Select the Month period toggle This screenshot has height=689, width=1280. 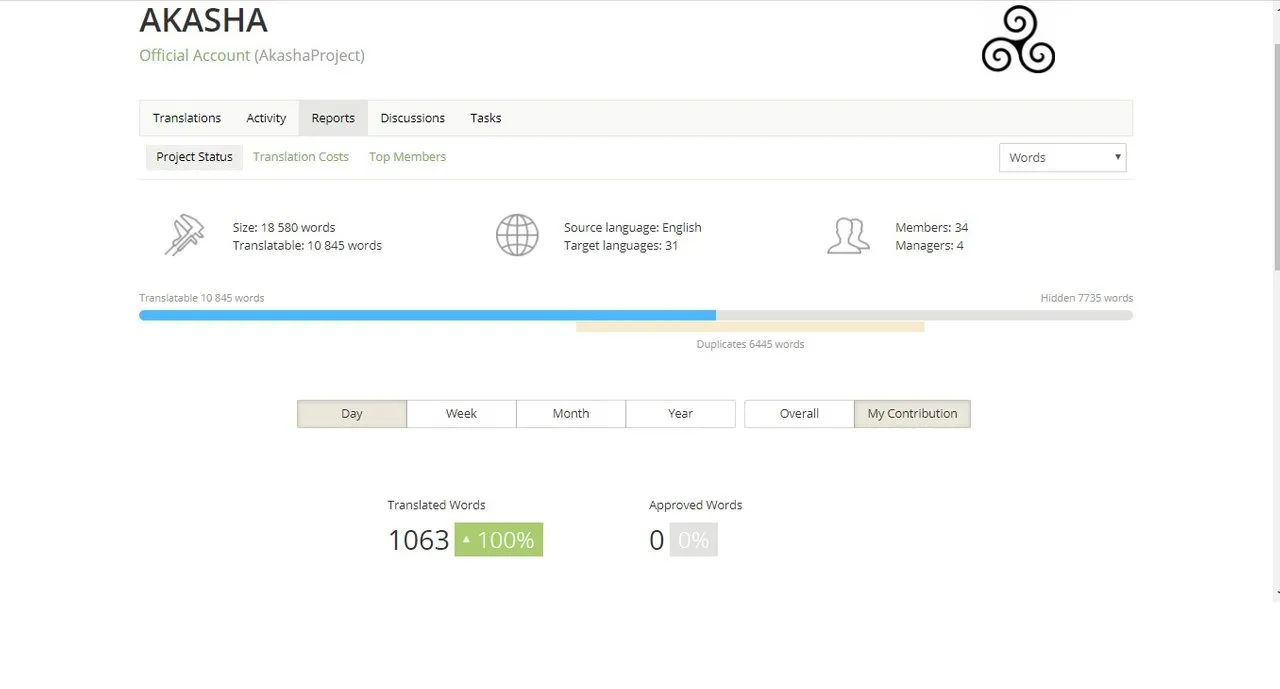(x=571, y=414)
